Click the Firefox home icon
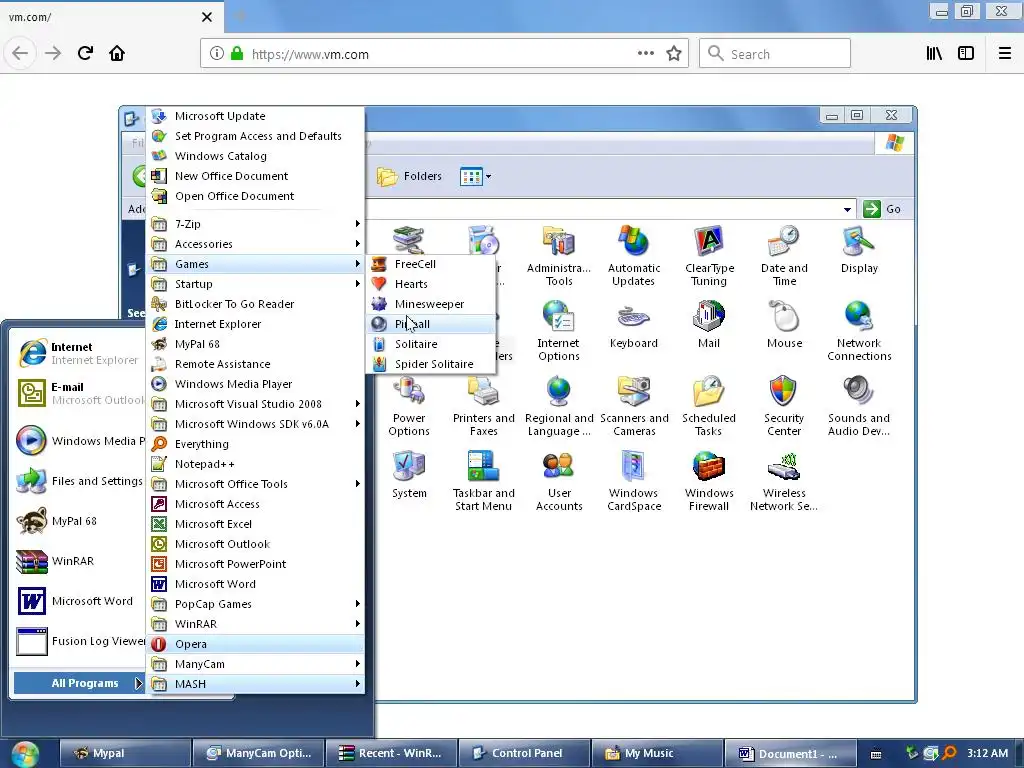This screenshot has height=768, width=1024. 117,53
